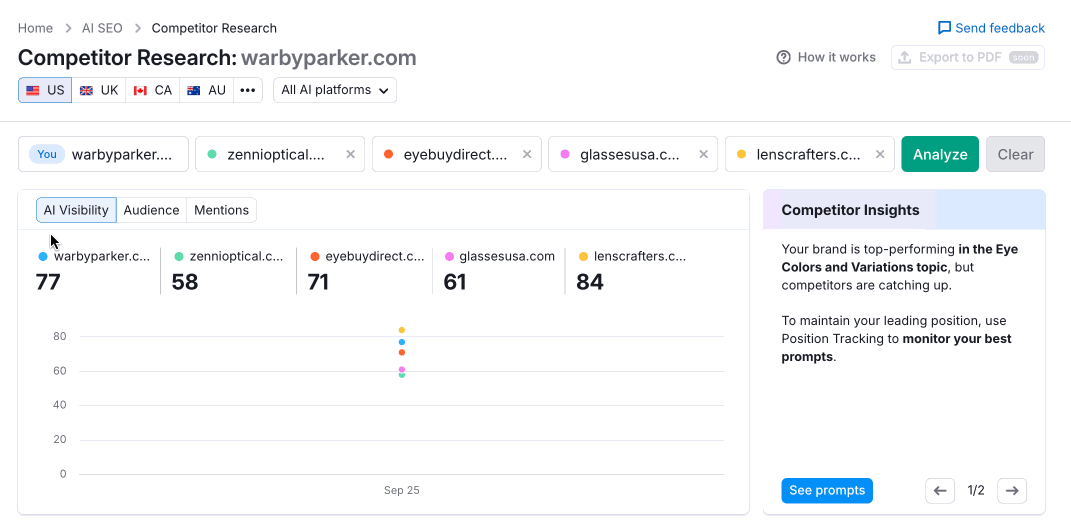Click the lenscrafters competitor input field

tap(809, 154)
